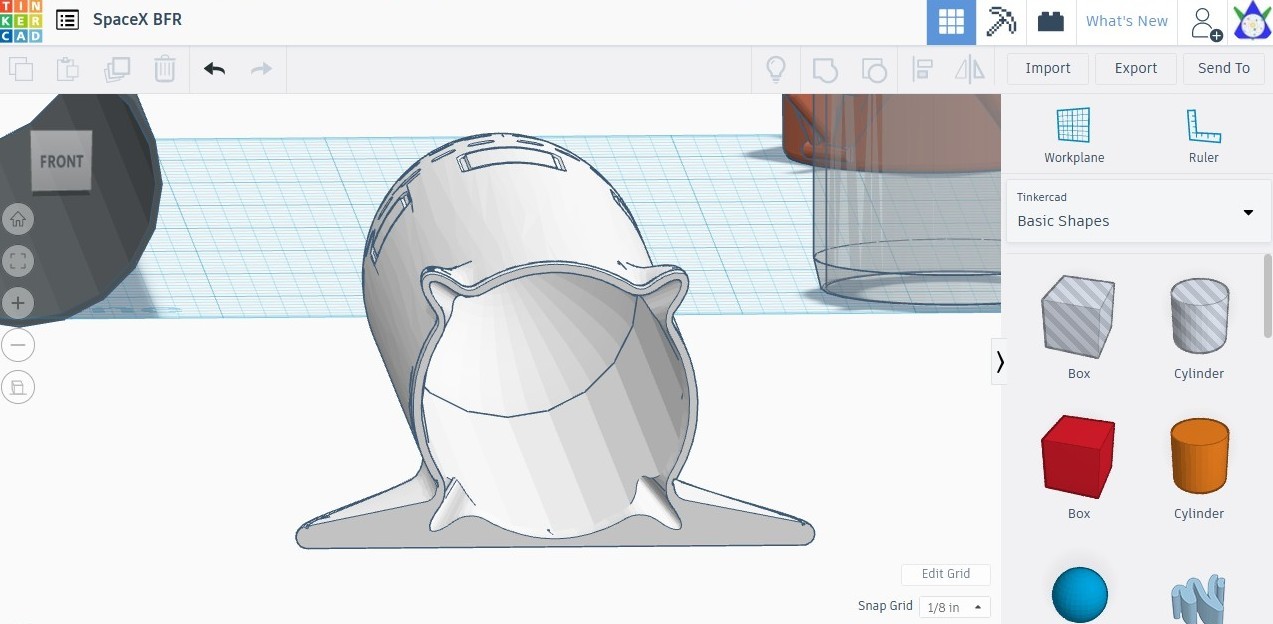This screenshot has width=1273, height=624.
Task: Open the Snap Grid size dropdown
Action: 952,607
